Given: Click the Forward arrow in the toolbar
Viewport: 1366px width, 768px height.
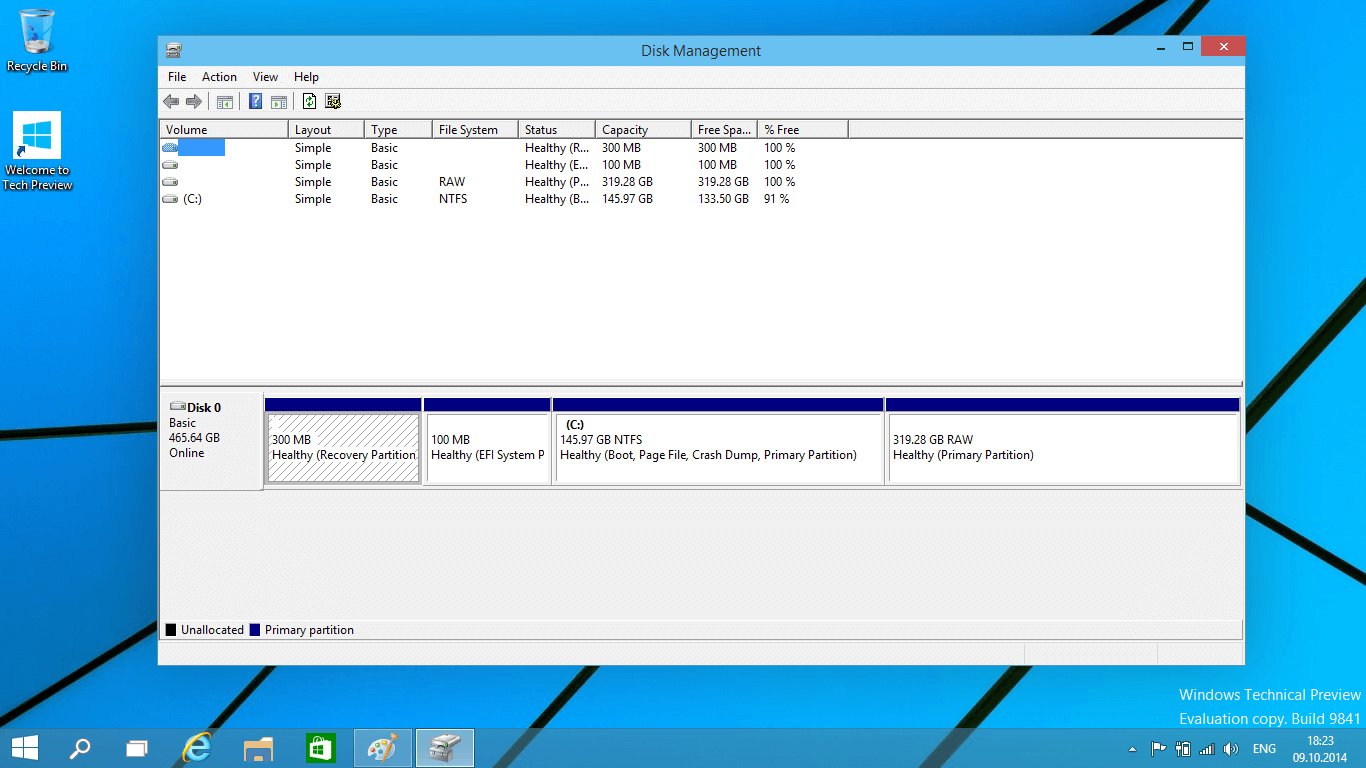Looking at the screenshot, I should [194, 101].
